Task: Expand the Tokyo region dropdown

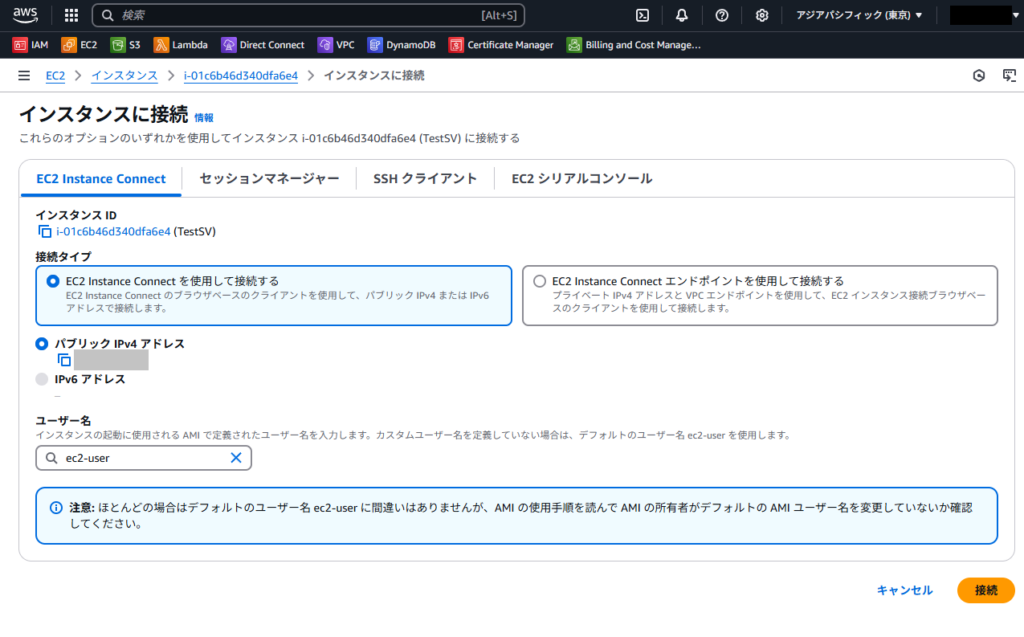Action: coord(859,15)
